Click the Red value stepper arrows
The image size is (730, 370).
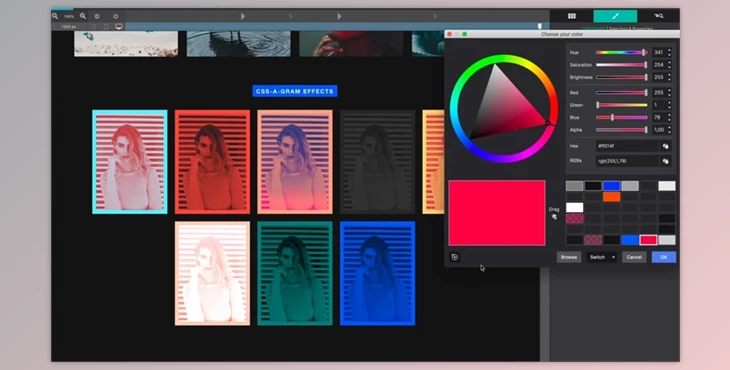coord(669,93)
